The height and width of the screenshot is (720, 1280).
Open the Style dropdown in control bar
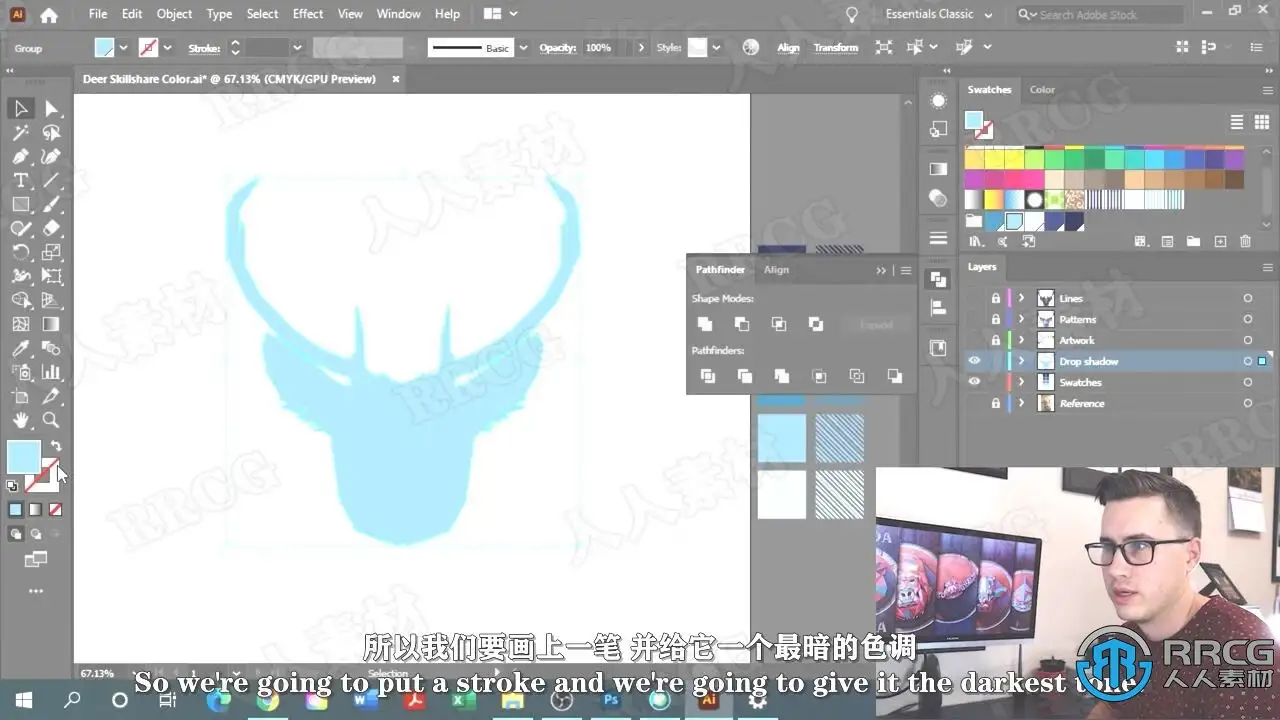[717, 48]
